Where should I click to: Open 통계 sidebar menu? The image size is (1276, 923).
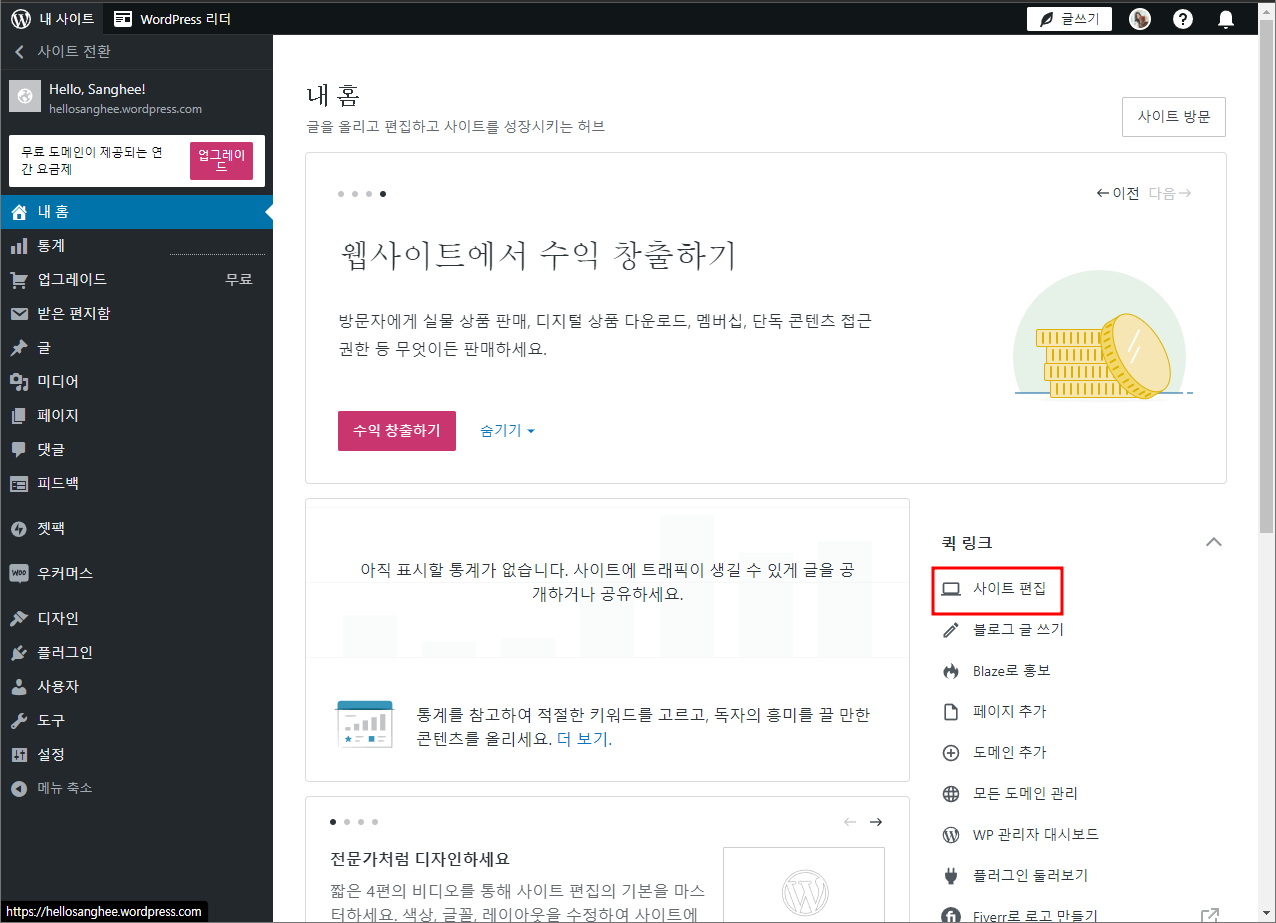(x=137, y=246)
